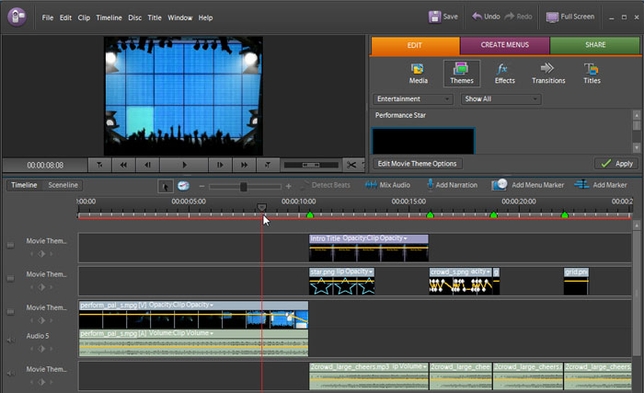Open the Clip menu
The width and height of the screenshot is (644, 393).
pyautogui.click(x=84, y=18)
